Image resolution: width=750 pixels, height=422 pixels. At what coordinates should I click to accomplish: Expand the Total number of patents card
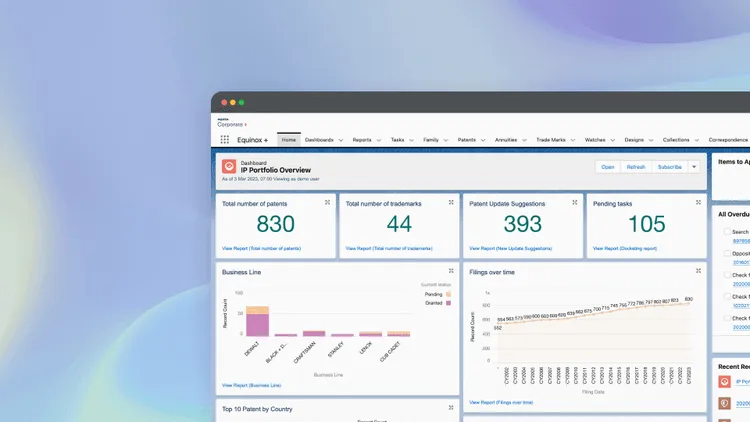click(x=327, y=202)
